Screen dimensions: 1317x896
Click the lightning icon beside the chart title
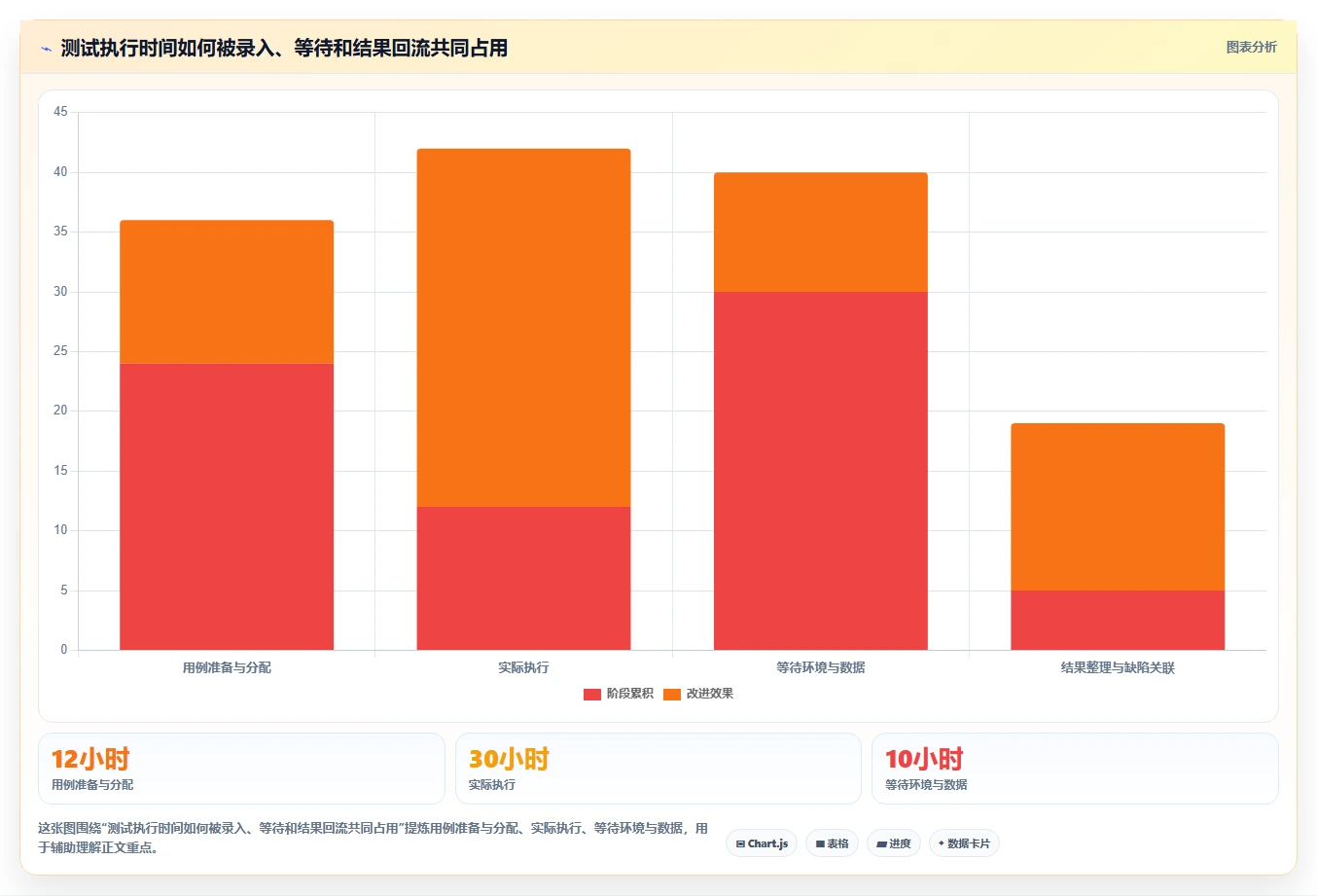click(x=46, y=49)
